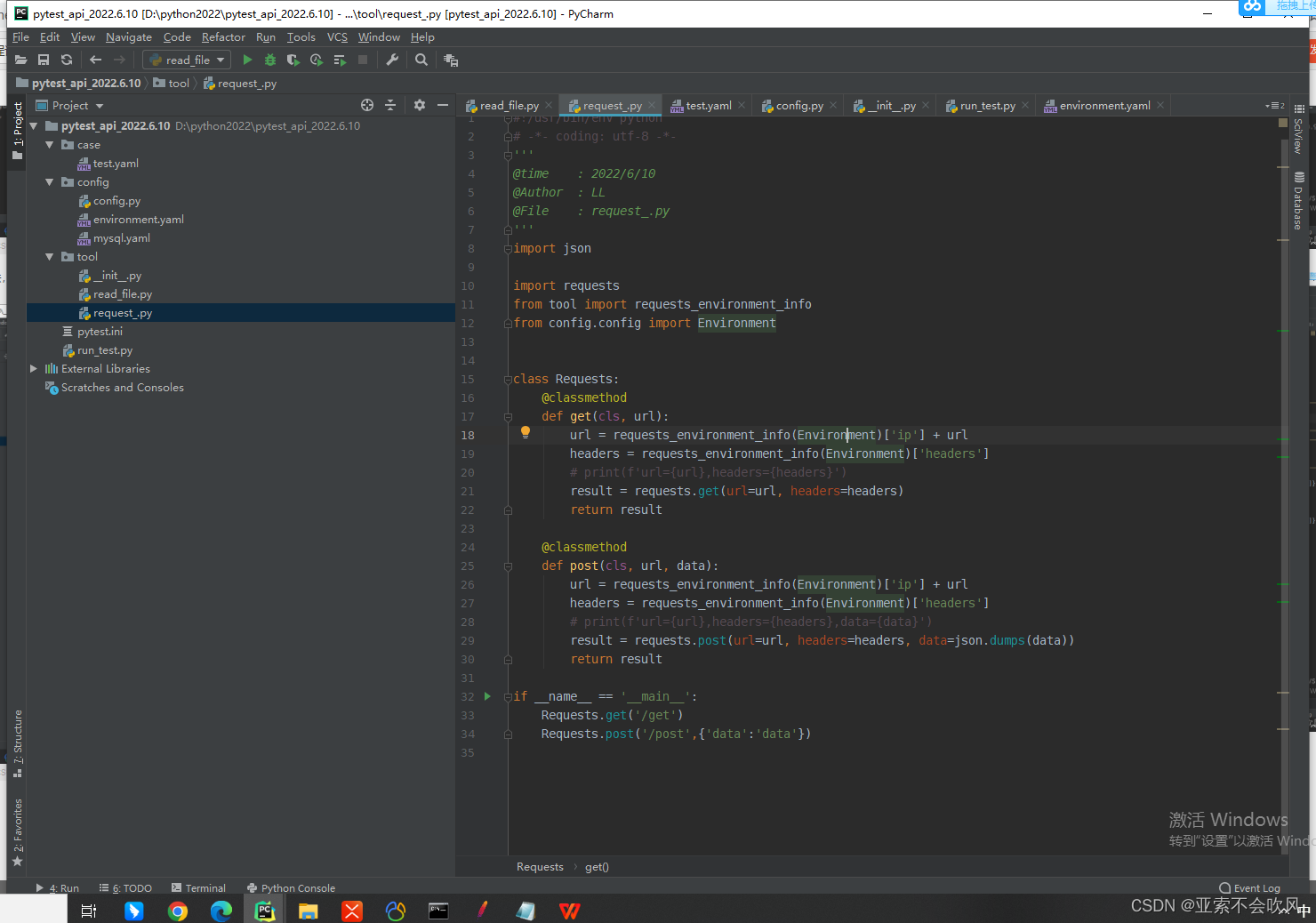Navigate back with the left arrow icon
Viewport: 1316px width, 923px height.
click(x=96, y=60)
